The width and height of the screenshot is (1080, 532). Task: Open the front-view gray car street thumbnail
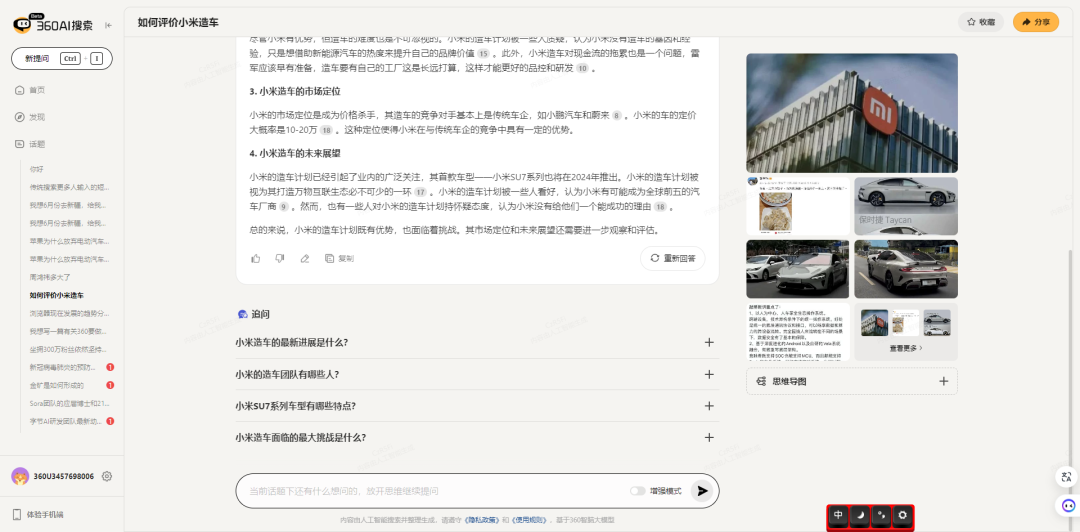pyautogui.click(x=798, y=269)
